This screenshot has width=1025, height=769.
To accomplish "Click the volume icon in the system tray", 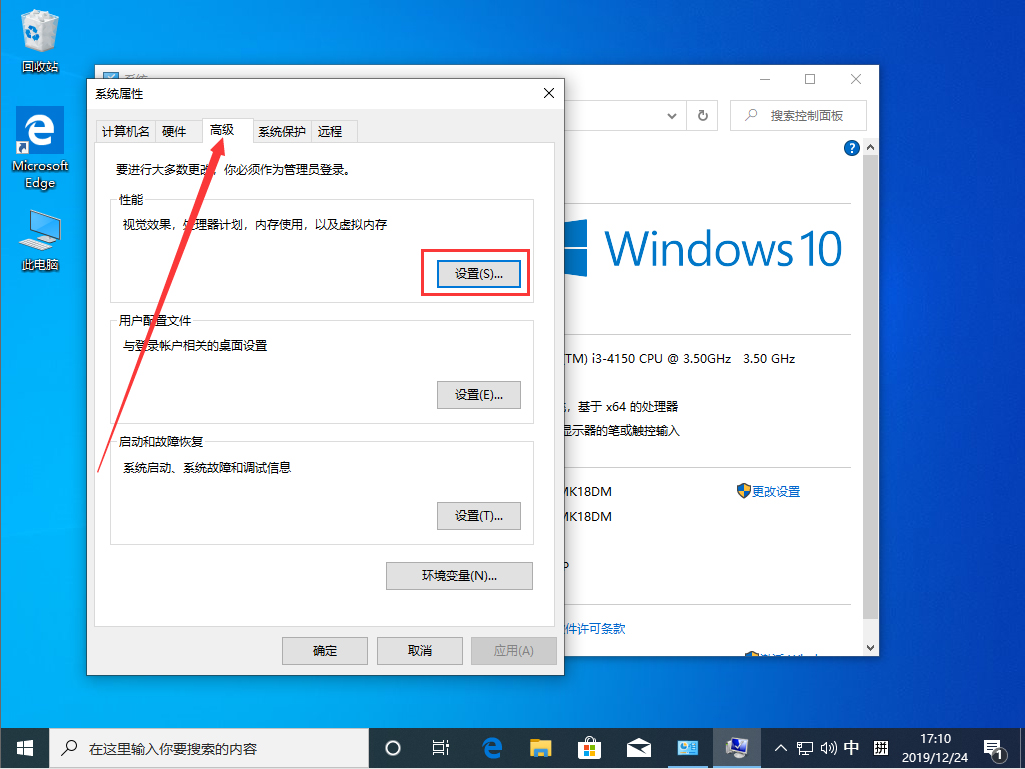I will point(829,747).
